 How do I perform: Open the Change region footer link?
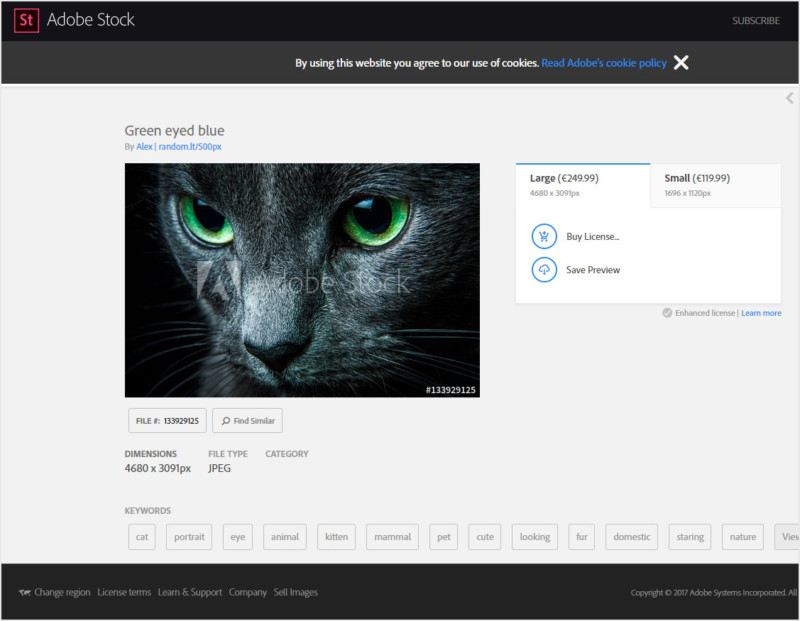(x=62, y=592)
